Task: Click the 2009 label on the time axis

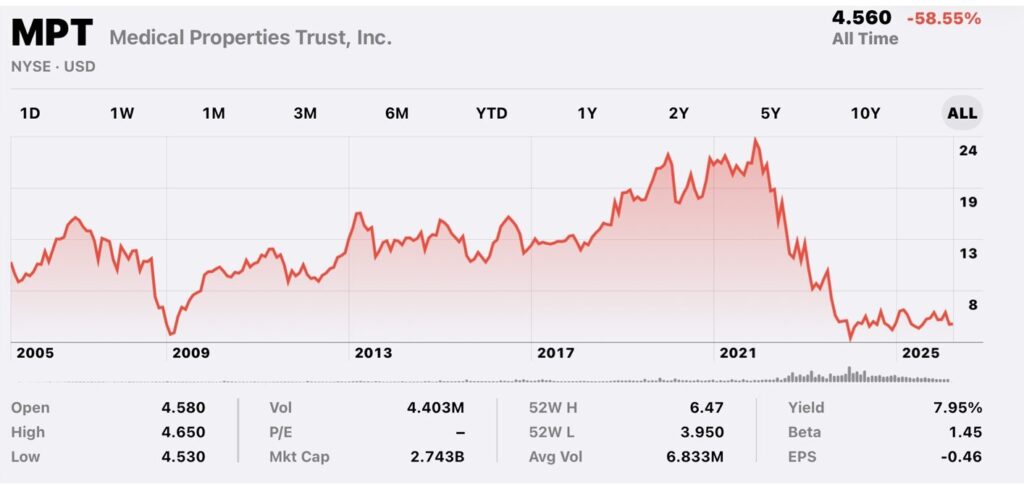Action: click(190, 353)
